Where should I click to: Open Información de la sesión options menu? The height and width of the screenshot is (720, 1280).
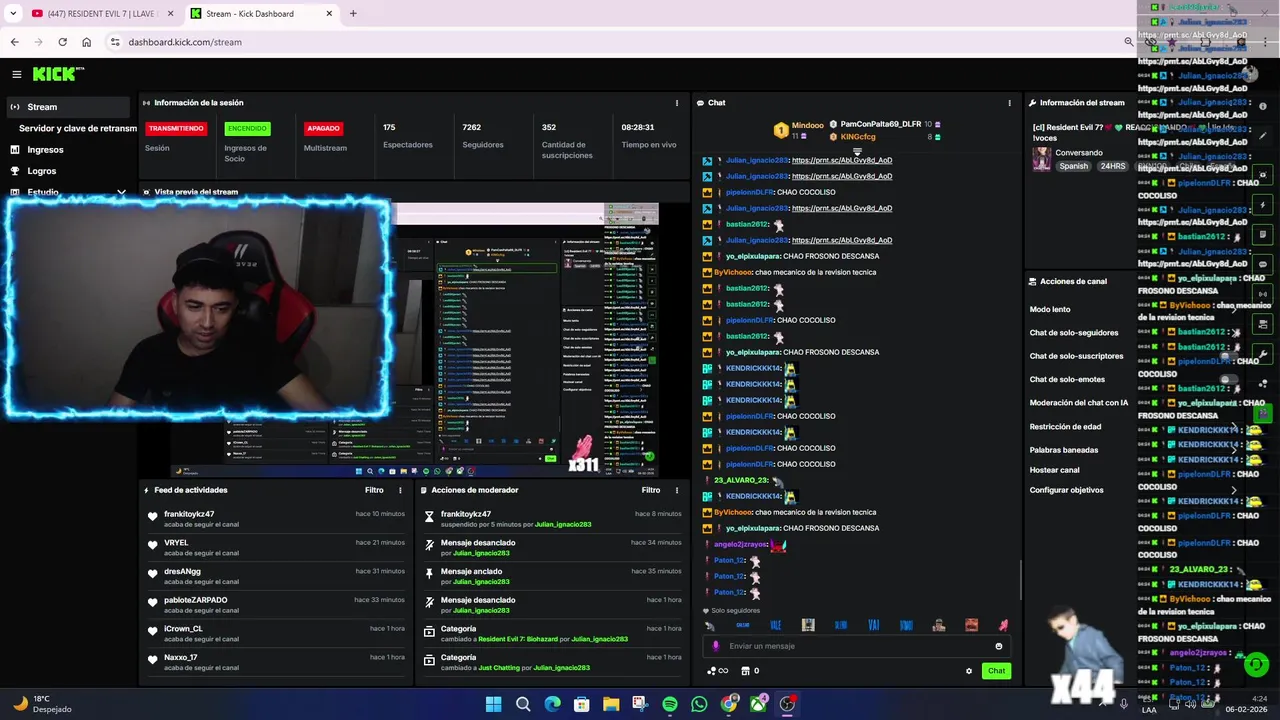677,103
